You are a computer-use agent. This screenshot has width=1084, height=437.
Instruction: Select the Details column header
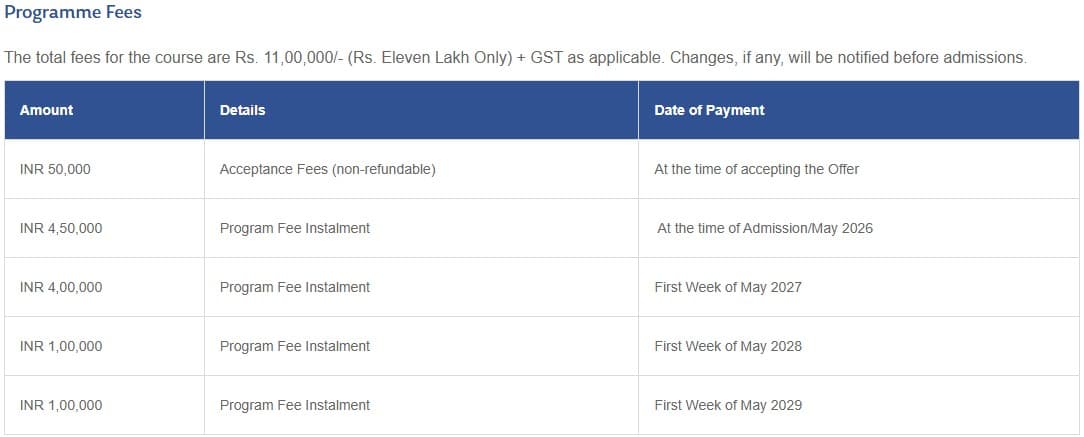coord(242,110)
